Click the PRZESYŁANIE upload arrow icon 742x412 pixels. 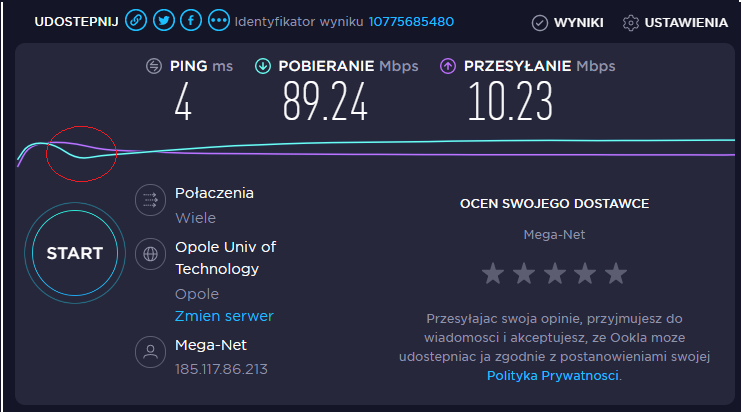[448, 66]
